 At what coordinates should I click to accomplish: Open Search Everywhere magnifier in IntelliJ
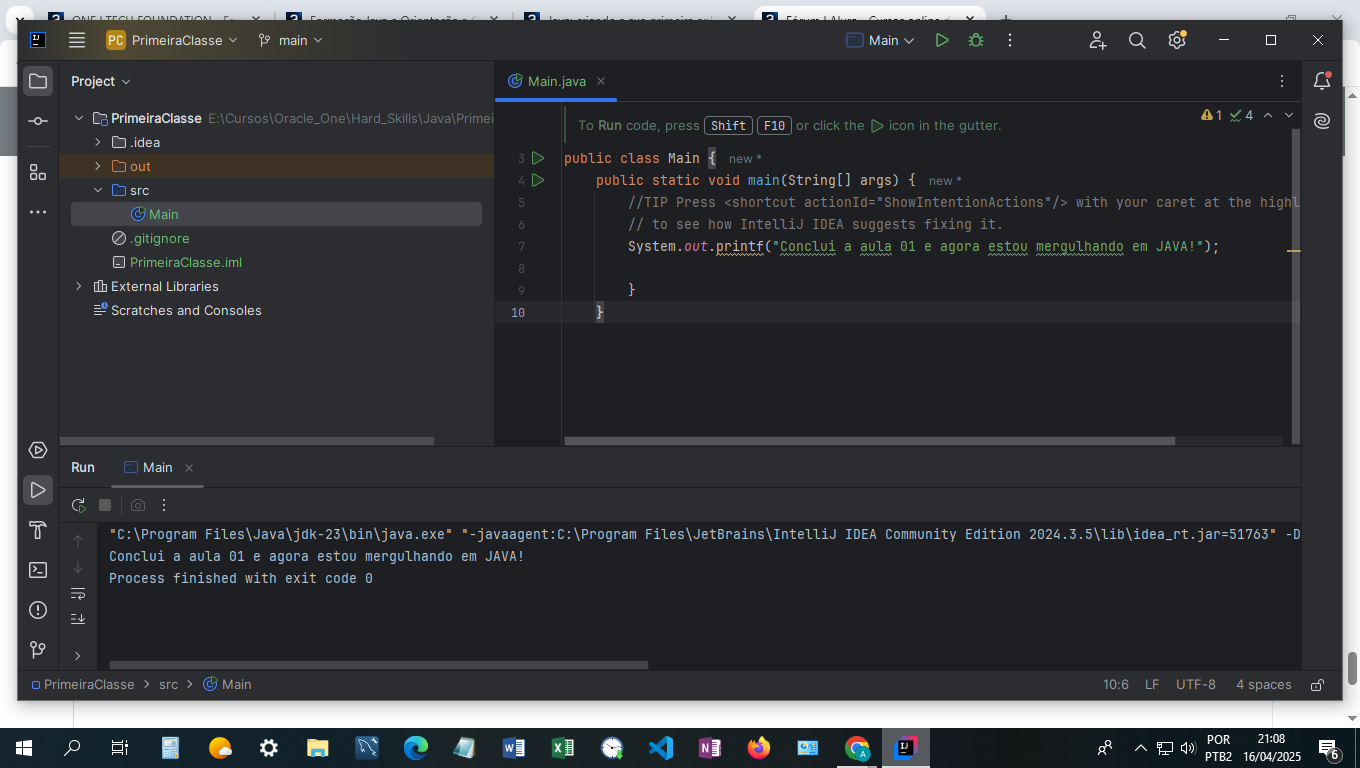click(1137, 40)
